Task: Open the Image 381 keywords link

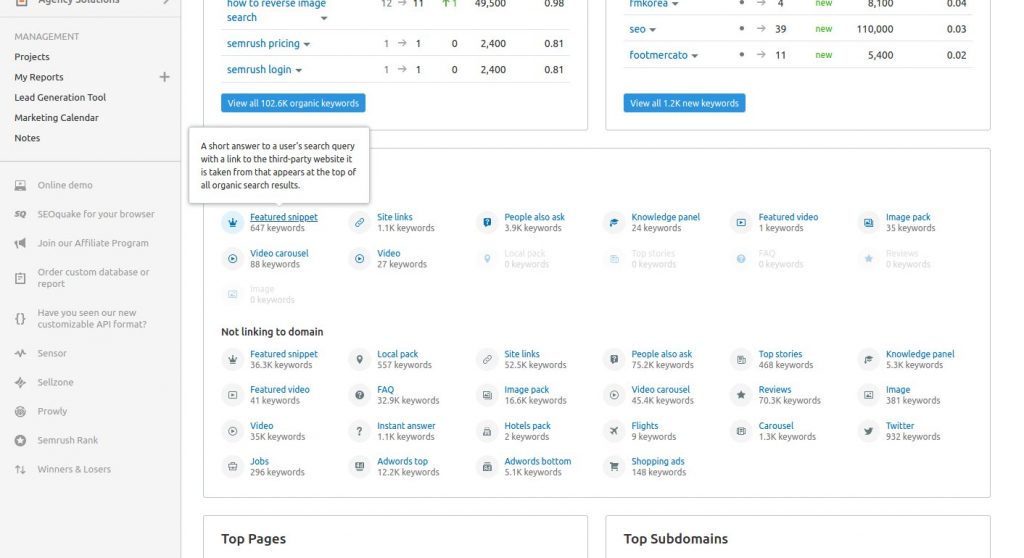Action: [897, 389]
